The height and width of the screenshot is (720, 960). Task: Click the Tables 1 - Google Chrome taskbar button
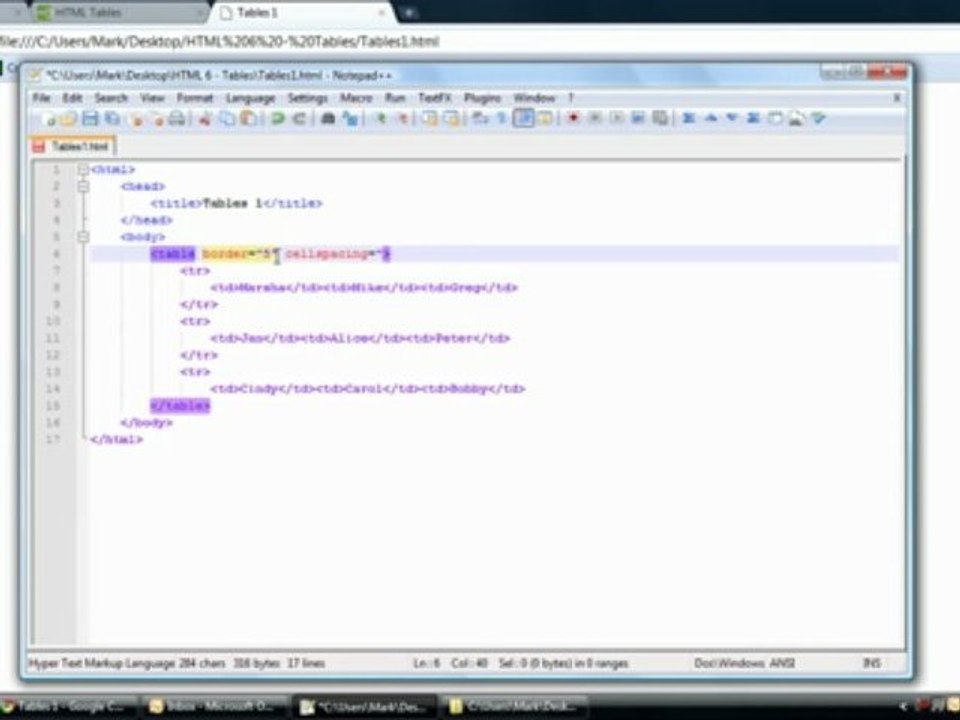tap(69, 707)
